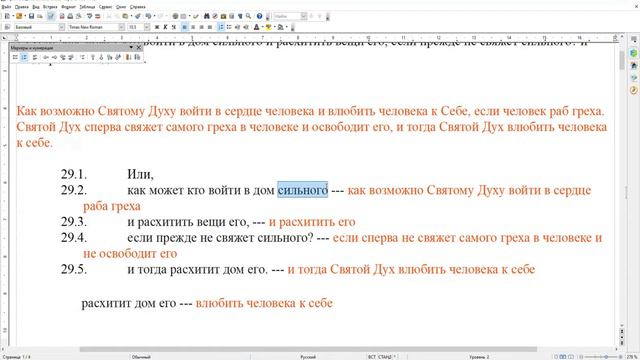This screenshot has height=360, width=640.
Task: Click the sidebar Navigator icon at right edge
Action: pyautogui.click(x=633, y=90)
